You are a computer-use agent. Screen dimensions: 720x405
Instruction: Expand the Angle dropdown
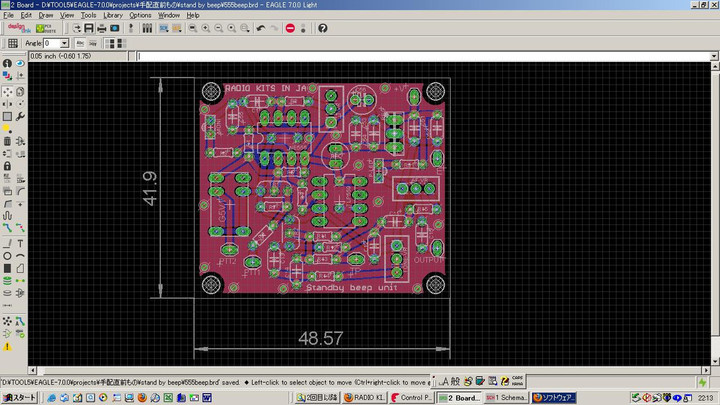click(65, 44)
